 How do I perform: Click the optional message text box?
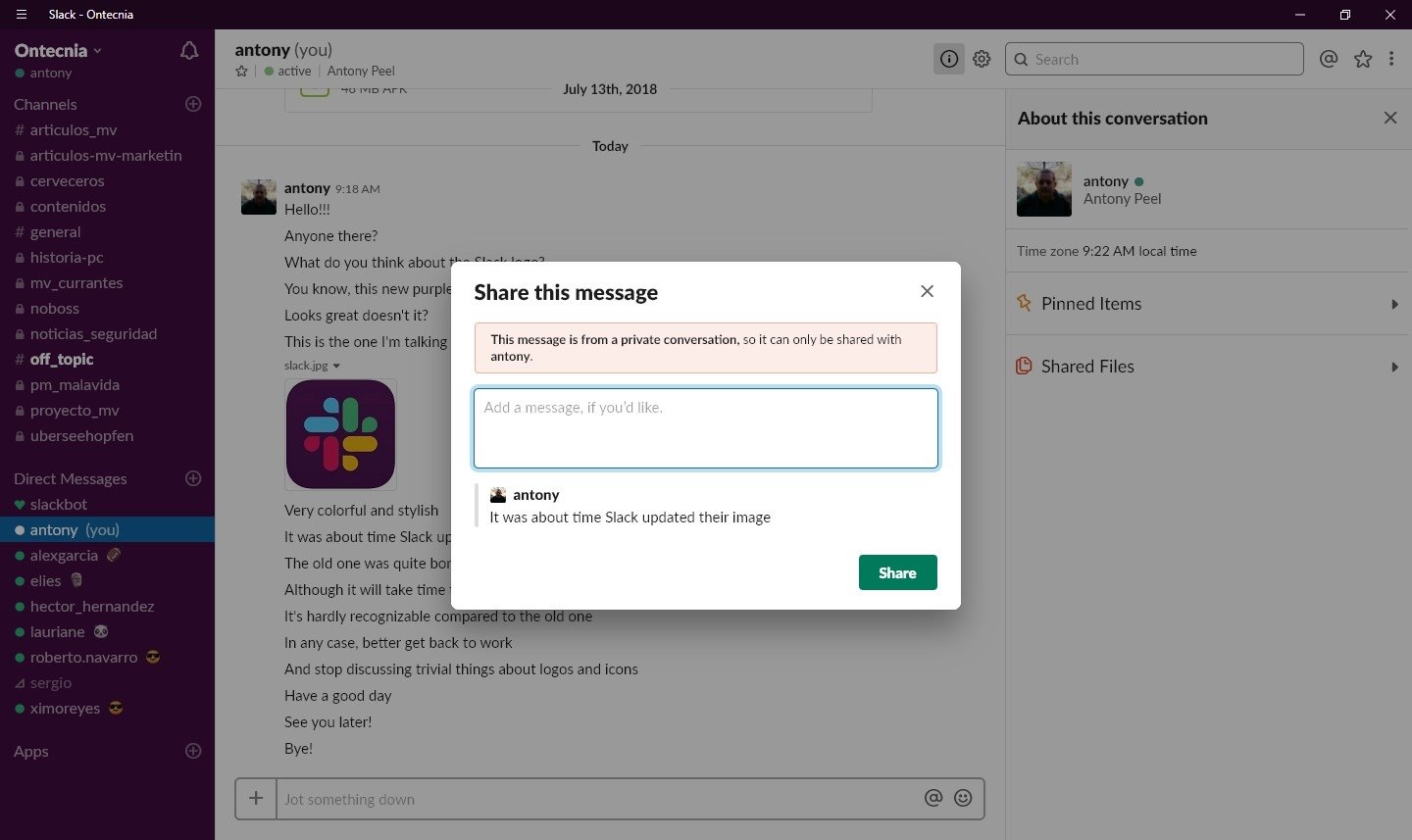pyautogui.click(x=706, y=428)
